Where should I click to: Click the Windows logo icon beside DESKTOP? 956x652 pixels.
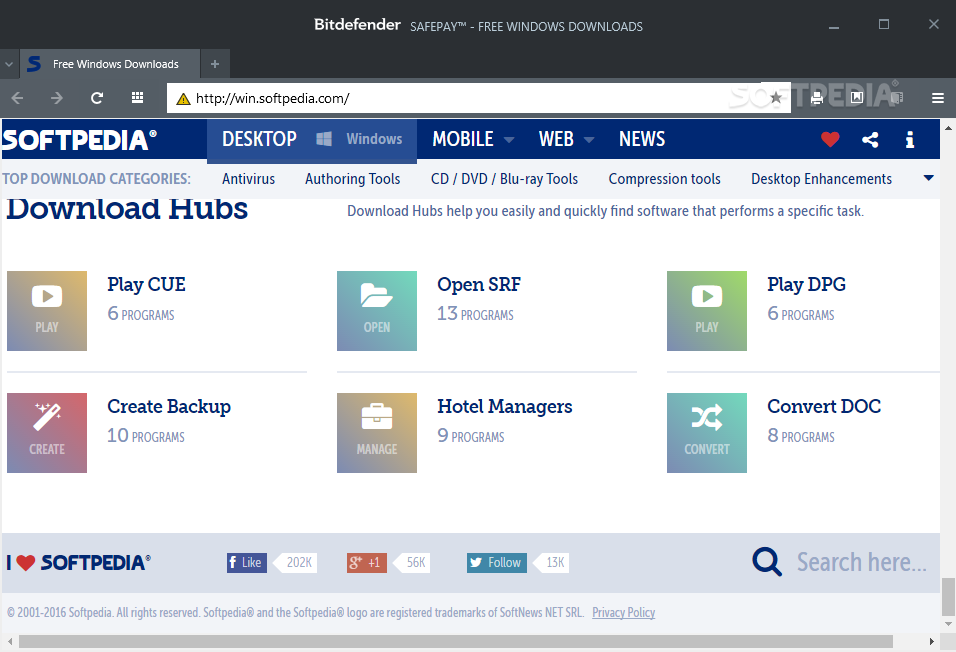324,139
